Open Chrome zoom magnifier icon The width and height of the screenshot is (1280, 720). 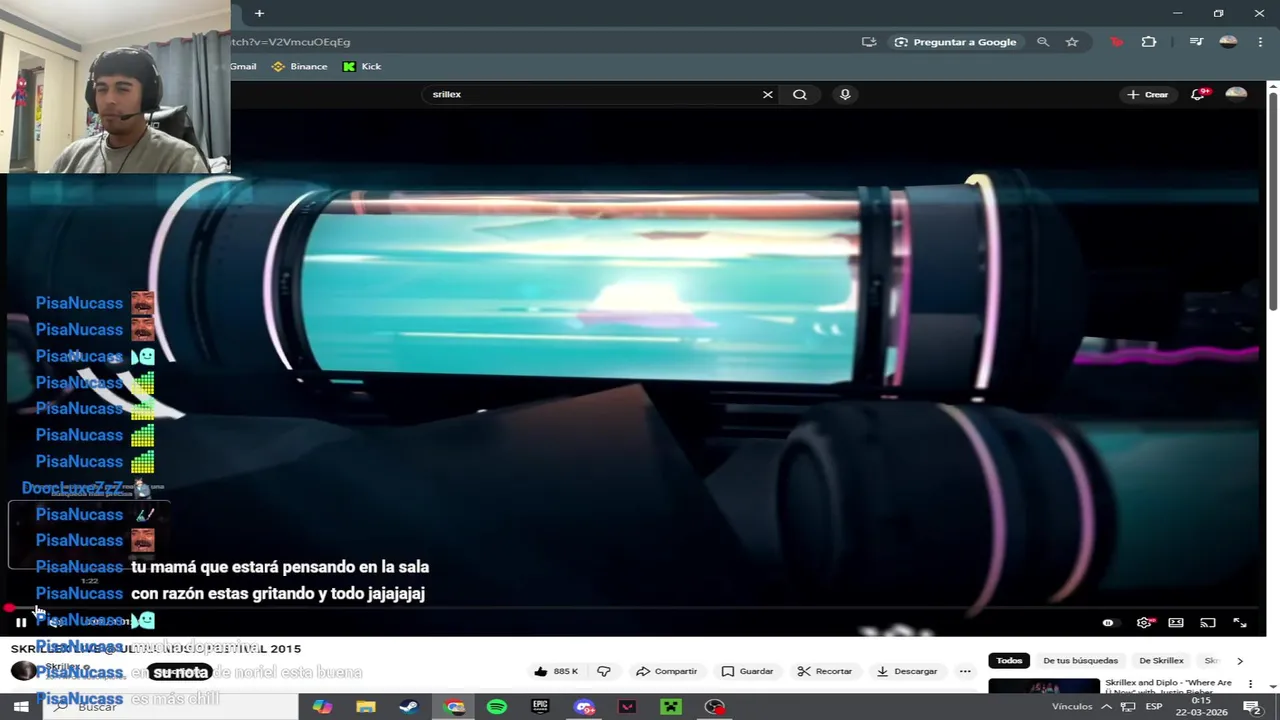[1043, 42]
